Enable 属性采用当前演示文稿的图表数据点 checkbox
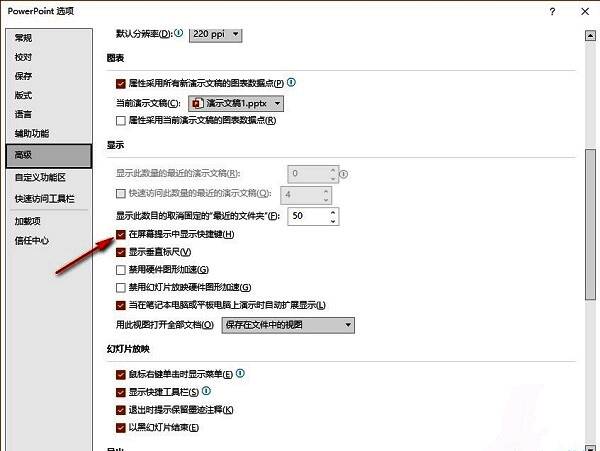Viewport: 600px width, 451px height. 121,121
